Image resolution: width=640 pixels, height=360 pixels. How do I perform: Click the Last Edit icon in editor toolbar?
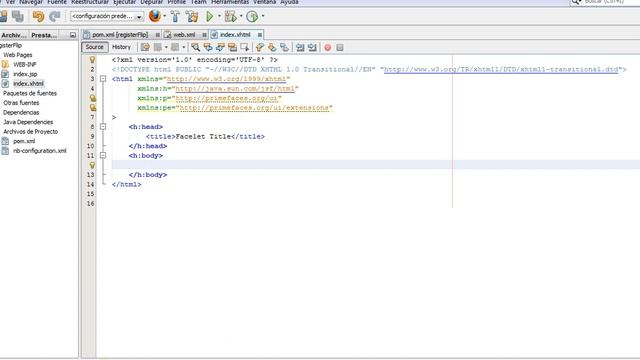(x=145, y=47)
